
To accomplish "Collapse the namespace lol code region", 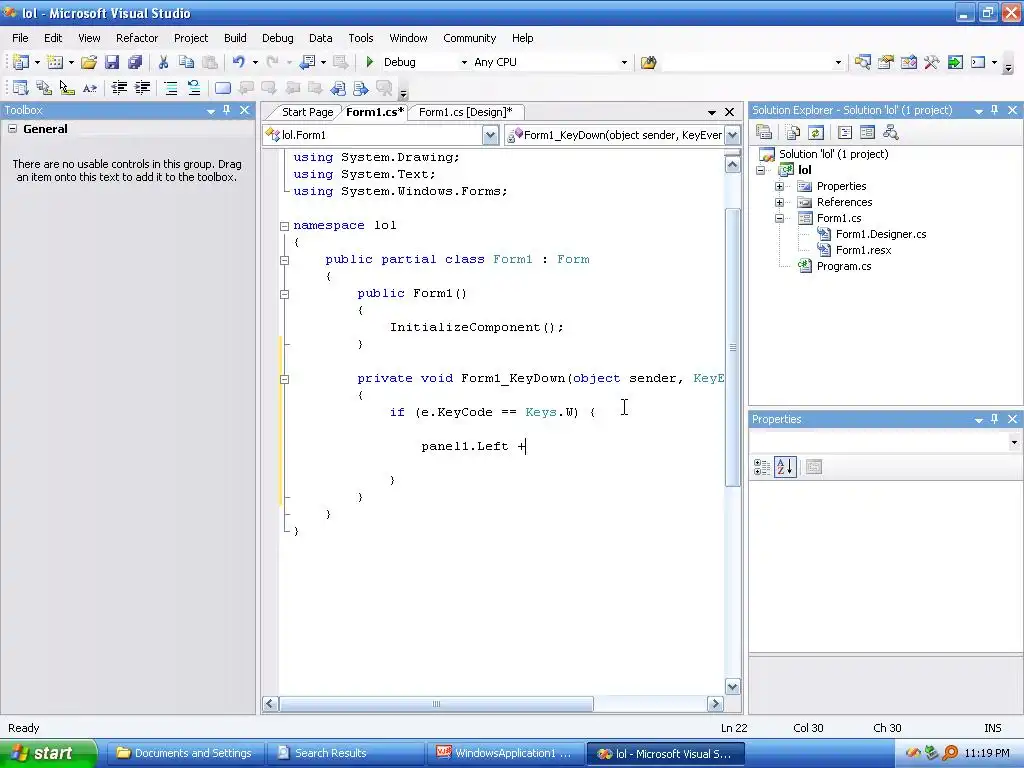I will pos(284,226).
